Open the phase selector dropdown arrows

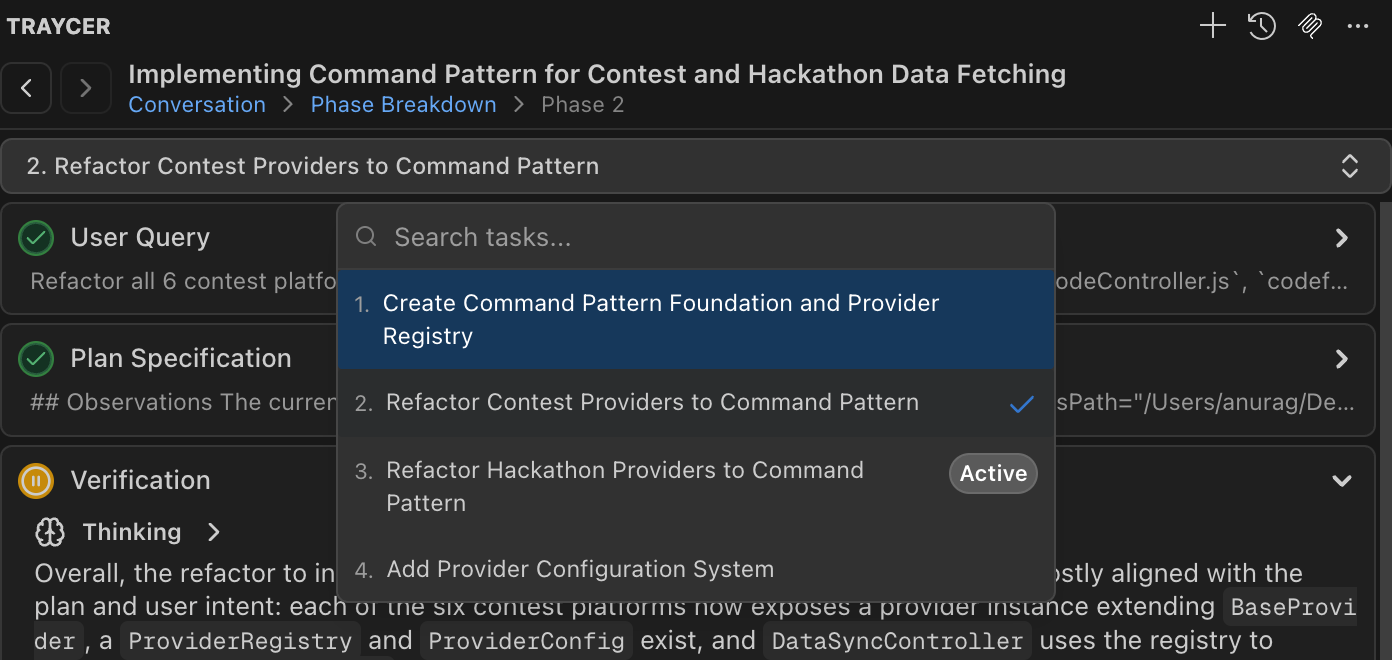click(x=1349, y=166)
